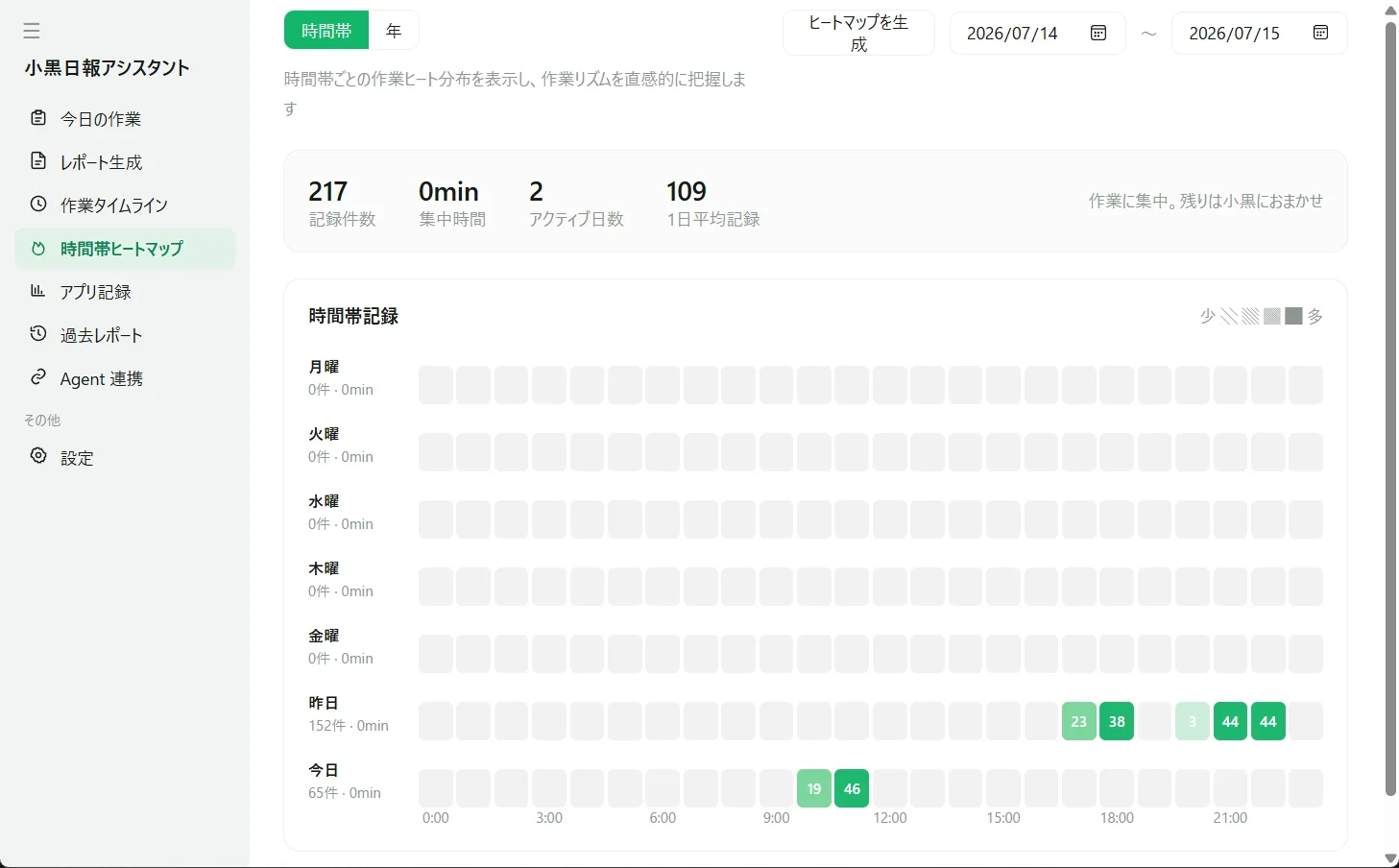Image resolution: width=1399 pixels, height=868 pixels.
Task: Select 時間帯ヒートマップ sidebar item
Action: click(x=125, y=249)
